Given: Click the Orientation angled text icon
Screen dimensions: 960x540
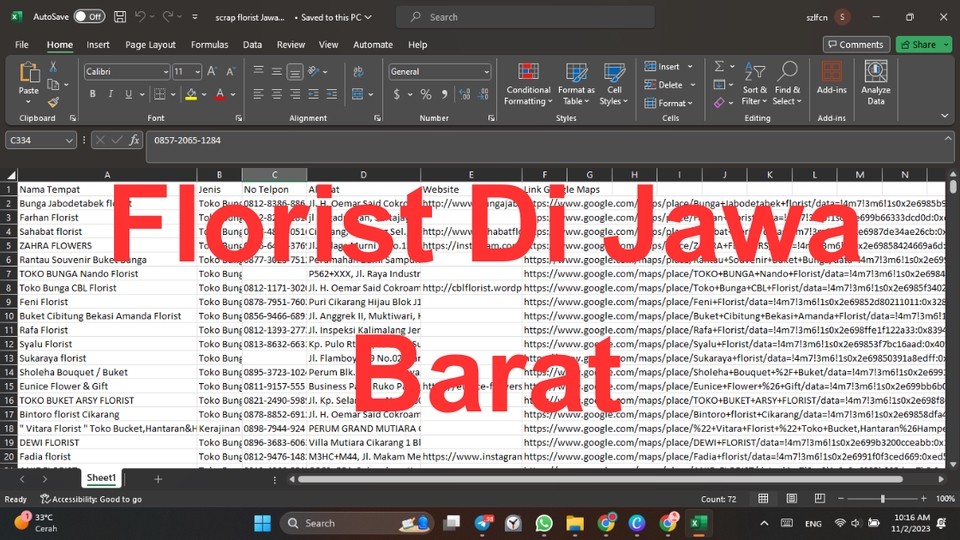Looking at the screenshot, I should 313,72.
